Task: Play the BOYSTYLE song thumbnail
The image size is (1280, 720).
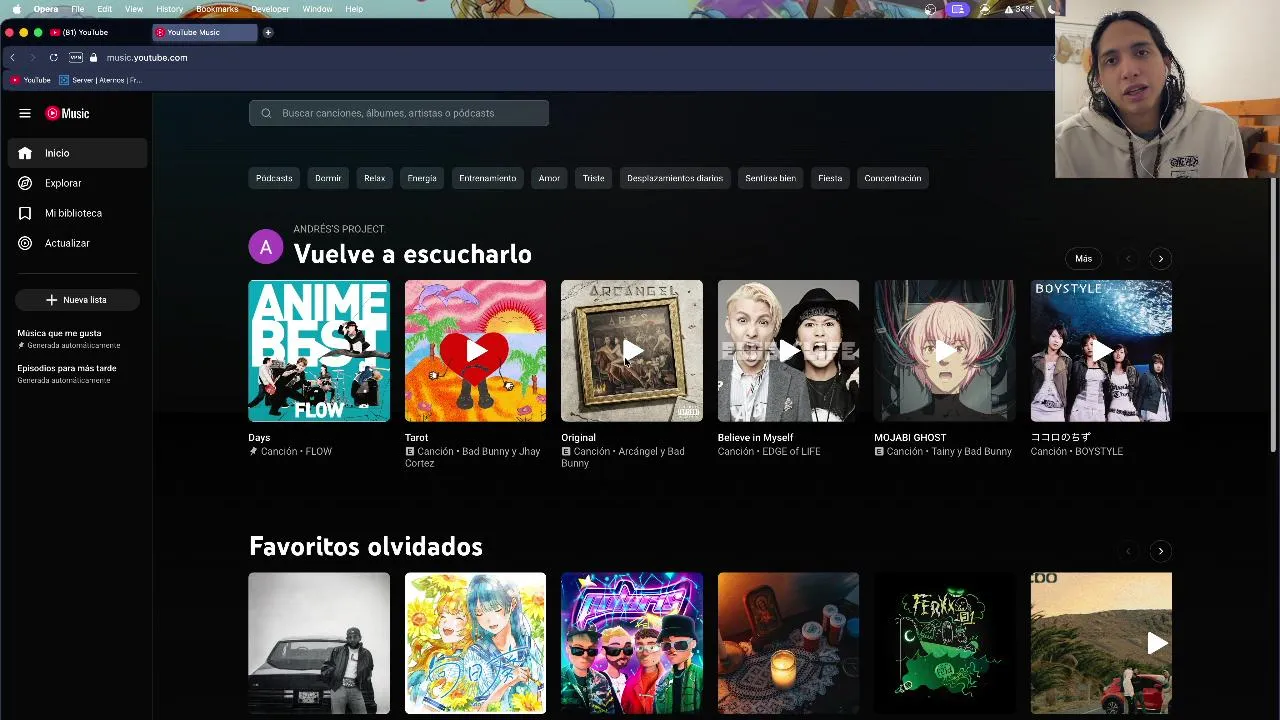Action: (1101, 351)
